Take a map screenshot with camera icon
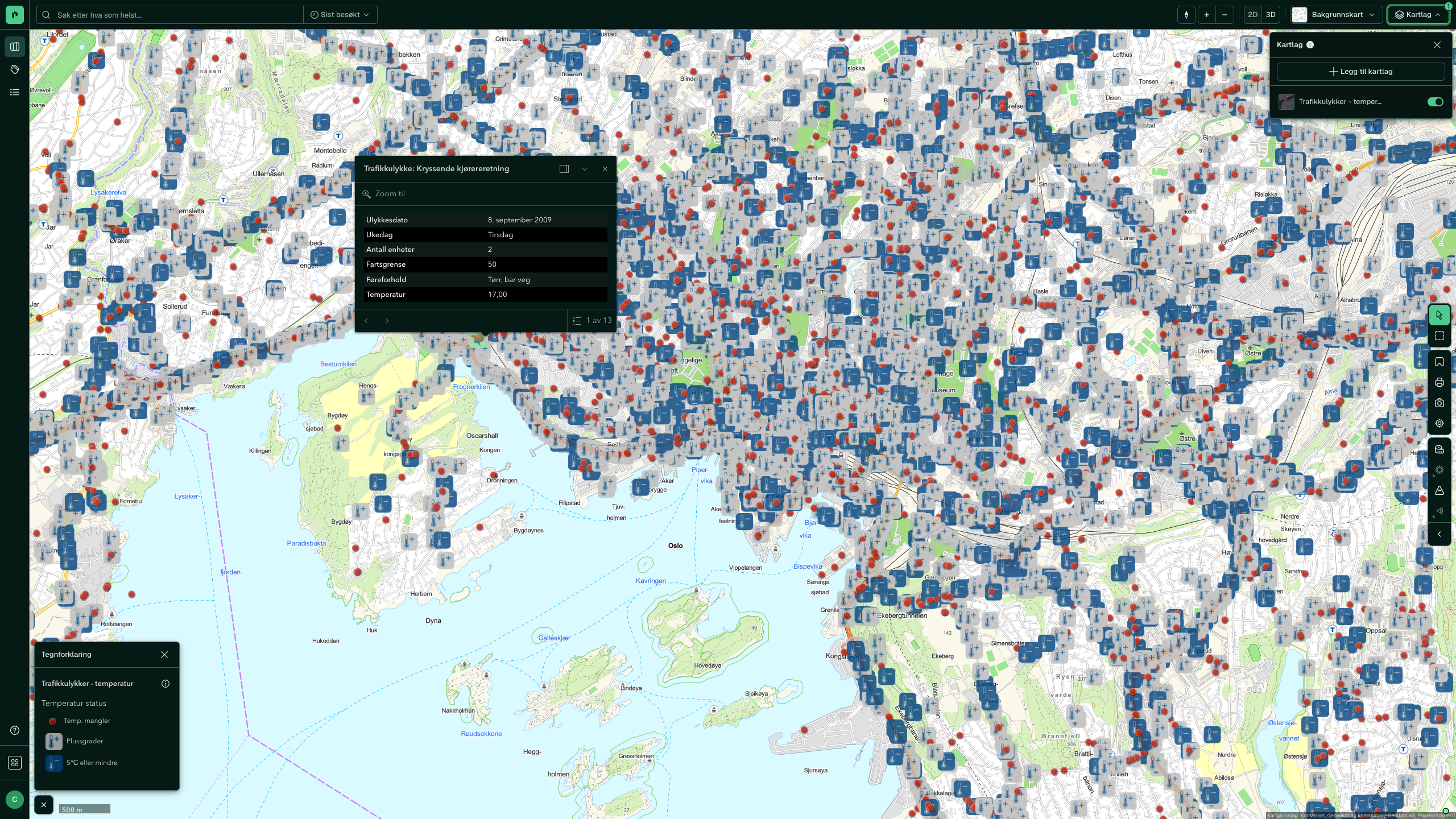The height and width of the screenshot is (819, 1456). point(1439,403)
